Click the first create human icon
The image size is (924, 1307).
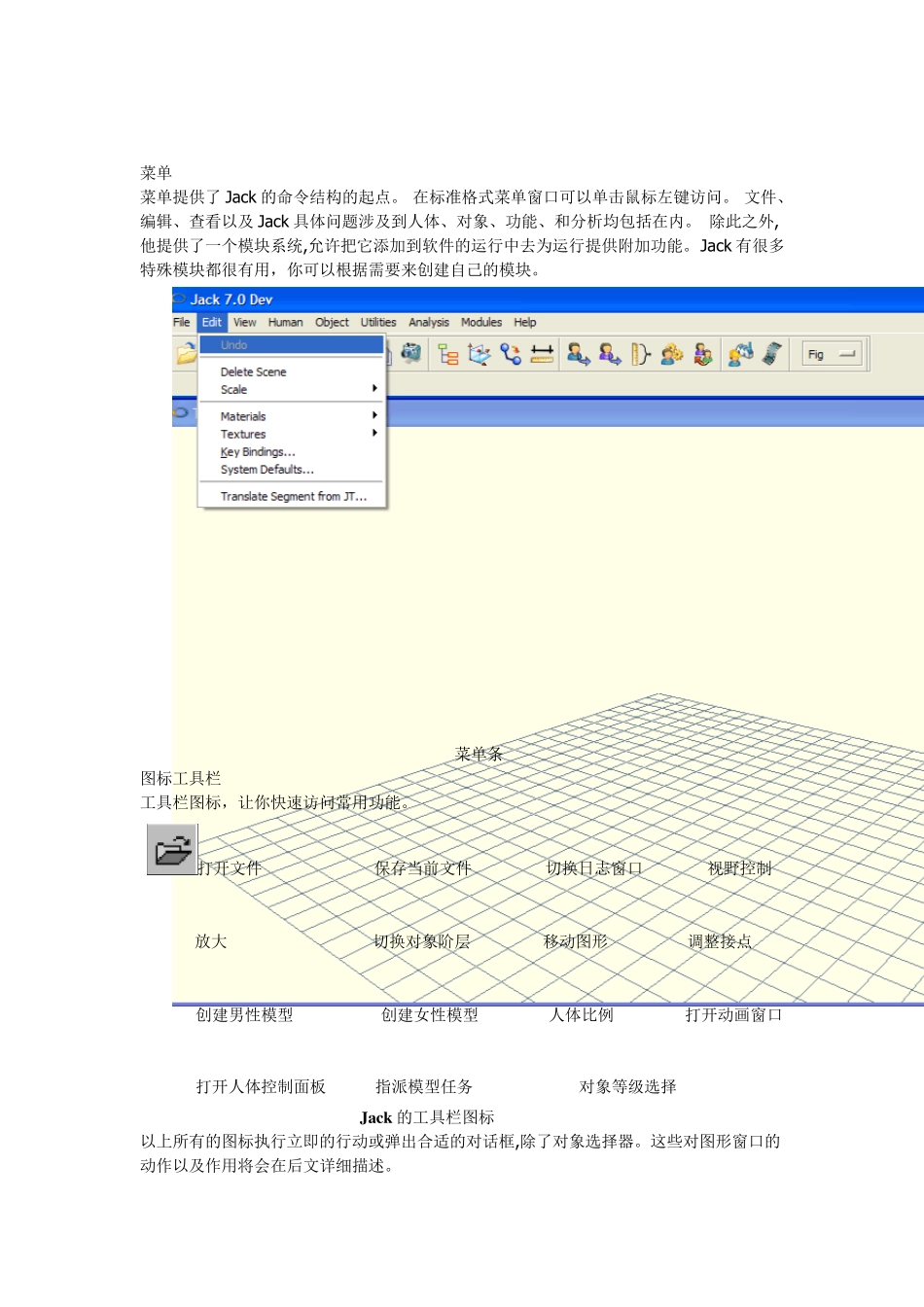pyautogui.click(x=579, y=355)
